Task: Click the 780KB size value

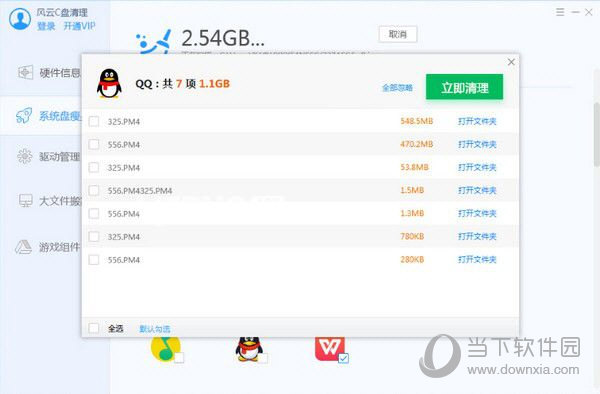Action: tap(412, 236)
